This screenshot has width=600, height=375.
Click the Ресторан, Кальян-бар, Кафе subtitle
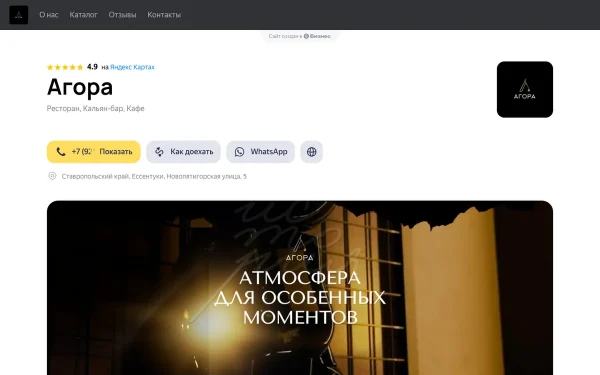96,108
